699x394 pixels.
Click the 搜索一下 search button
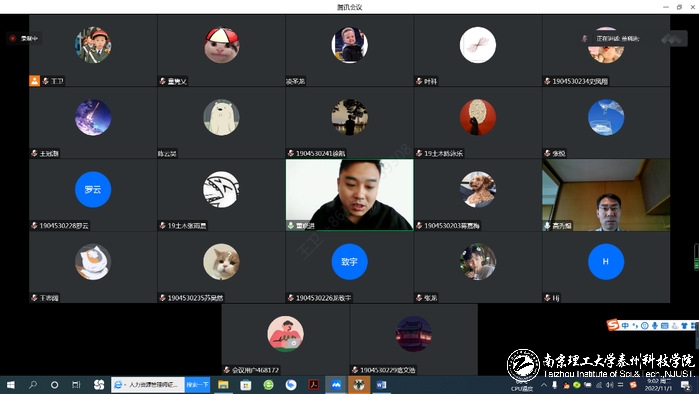pyautogui.click(x=197, y=385)
